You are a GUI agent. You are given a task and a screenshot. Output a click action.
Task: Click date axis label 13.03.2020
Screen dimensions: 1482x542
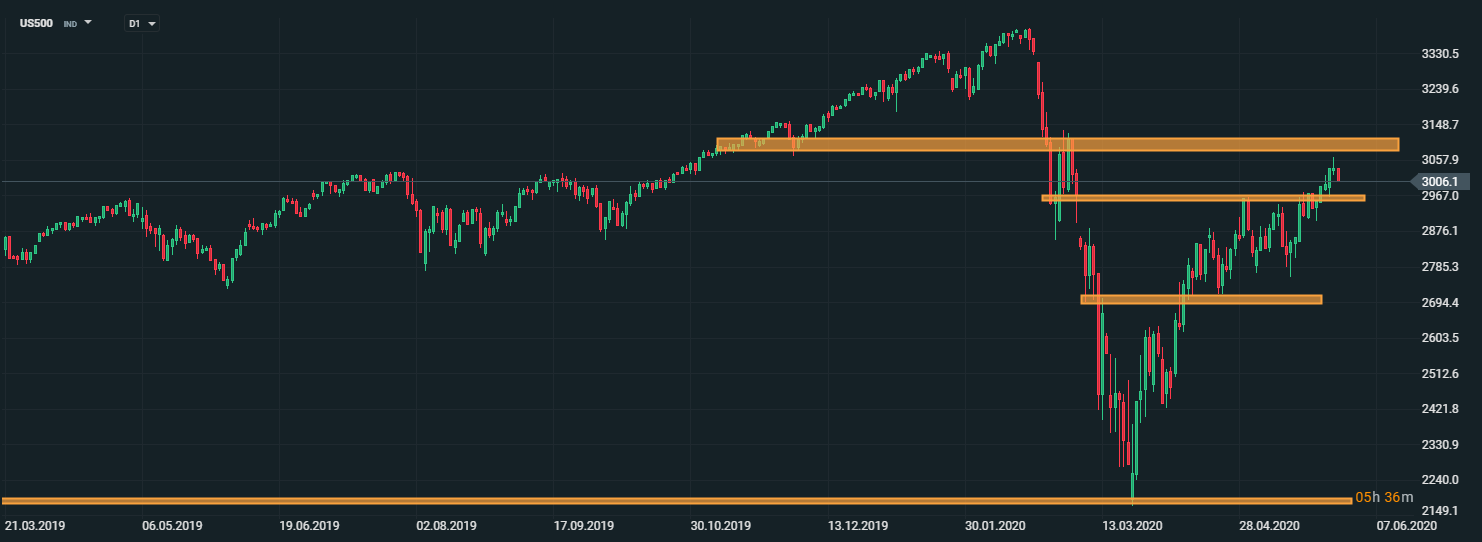tap(1132, 525)
